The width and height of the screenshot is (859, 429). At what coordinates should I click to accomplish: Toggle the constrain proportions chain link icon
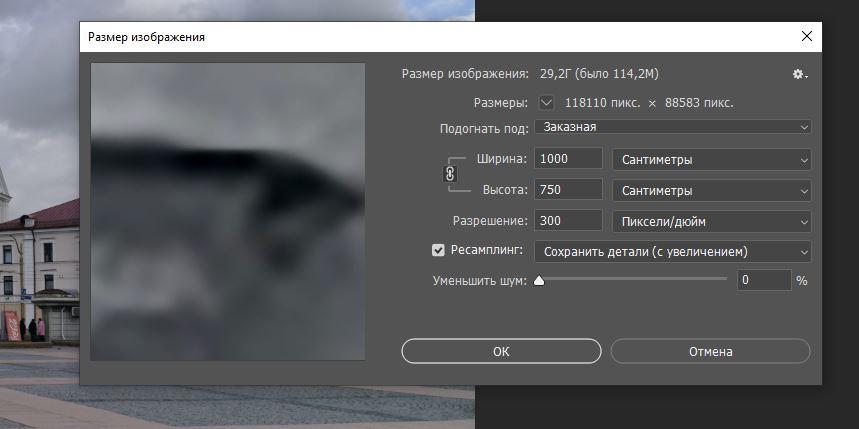(x=450, y=174)
